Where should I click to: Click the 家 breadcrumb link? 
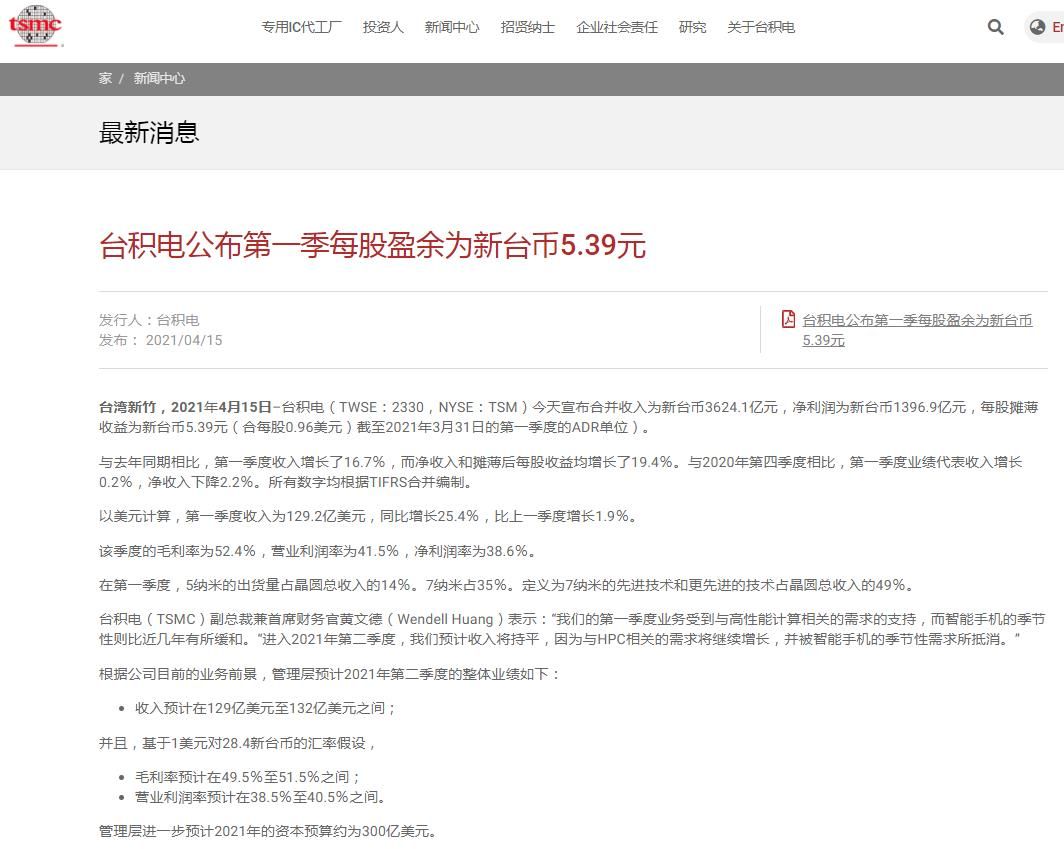tap(105, 78)
